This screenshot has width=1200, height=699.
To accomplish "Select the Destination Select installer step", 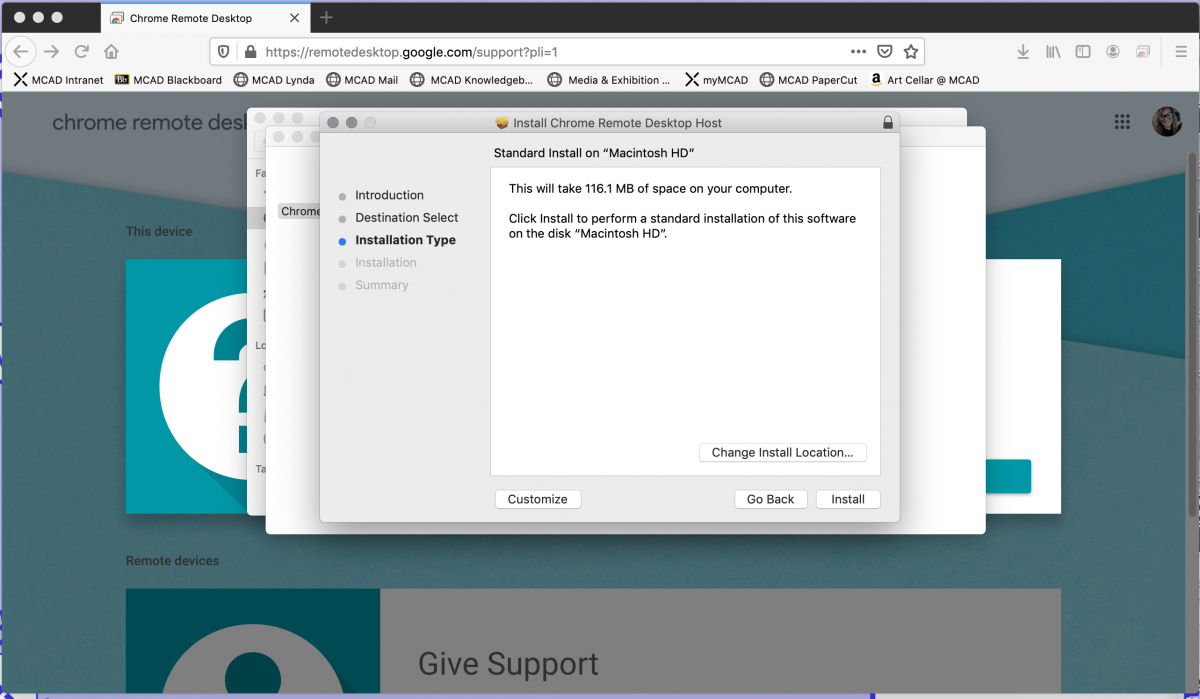I will click(406, 218).
